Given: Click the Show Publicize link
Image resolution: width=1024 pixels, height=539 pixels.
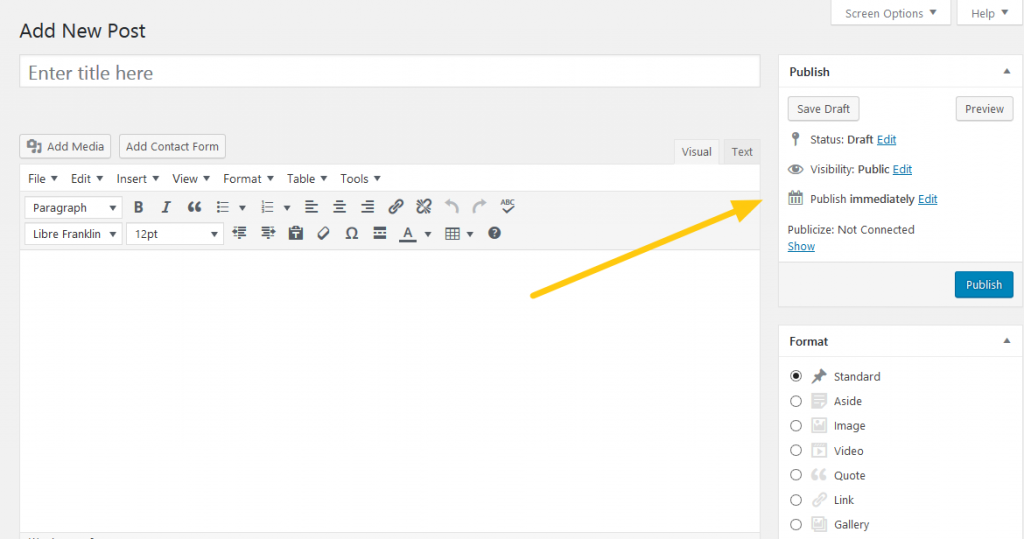Looking at the screenshot, I should click(x=801, y=246).
